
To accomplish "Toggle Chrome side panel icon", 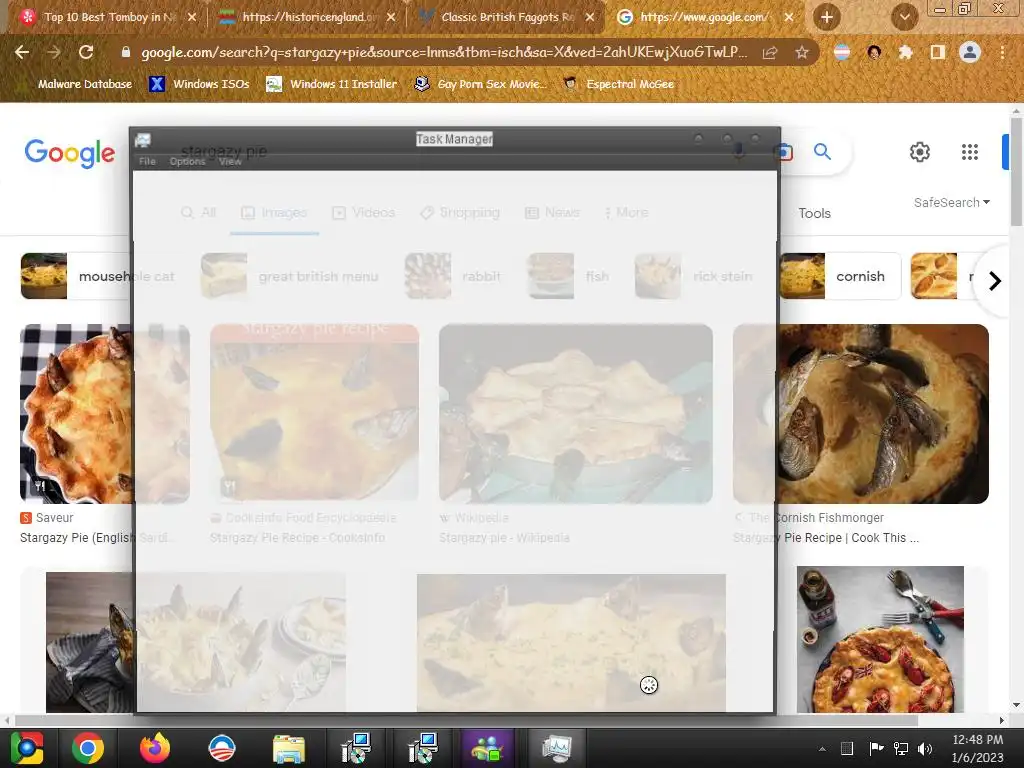I will 937,52.
